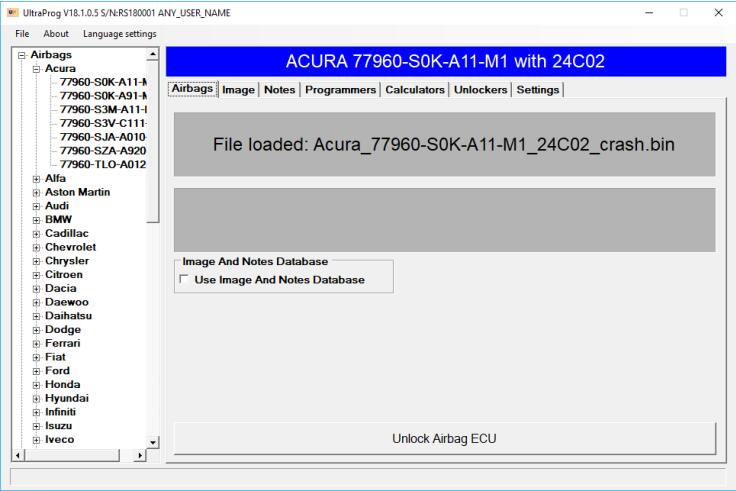The image size is (736, 491).
Task: Expand the Isuzu tree node
Action: pyautogui.click(x=36, y=426)
